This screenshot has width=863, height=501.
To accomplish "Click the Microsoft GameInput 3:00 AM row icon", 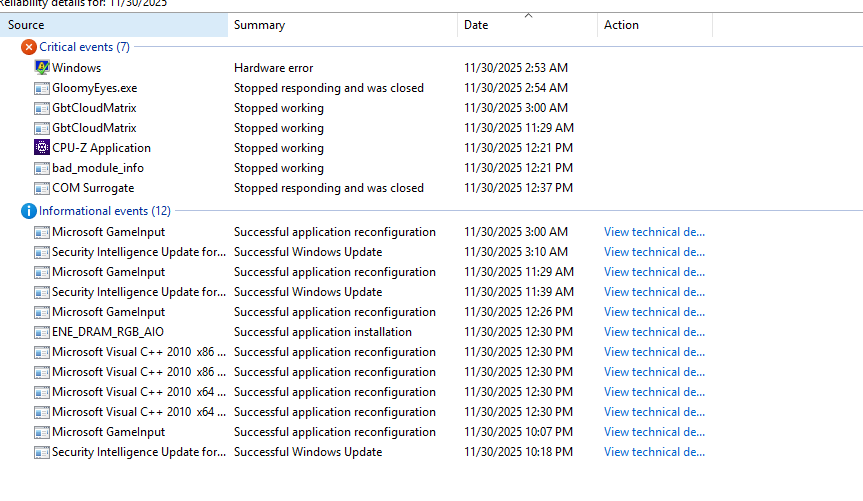I will point(42,232).
